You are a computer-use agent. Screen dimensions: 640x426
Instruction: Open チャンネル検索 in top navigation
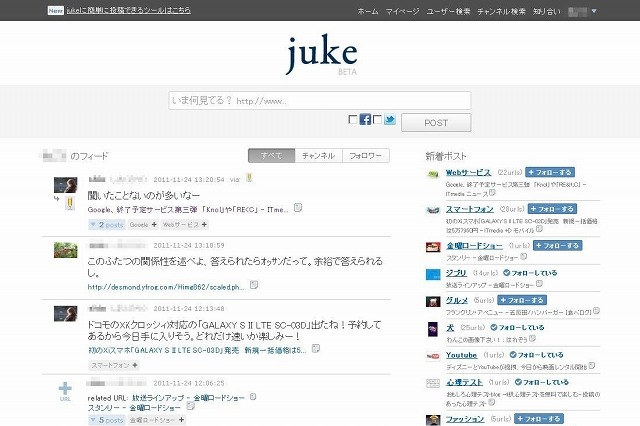[x=501, y=11]
